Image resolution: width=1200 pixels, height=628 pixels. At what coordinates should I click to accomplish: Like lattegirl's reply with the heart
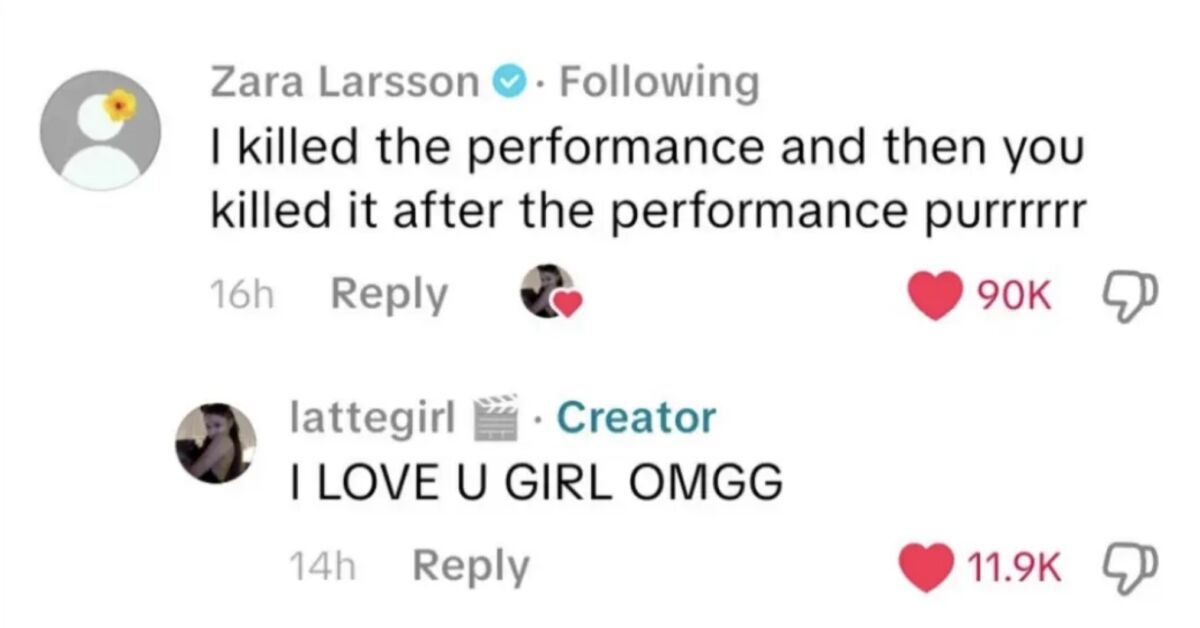926,568
